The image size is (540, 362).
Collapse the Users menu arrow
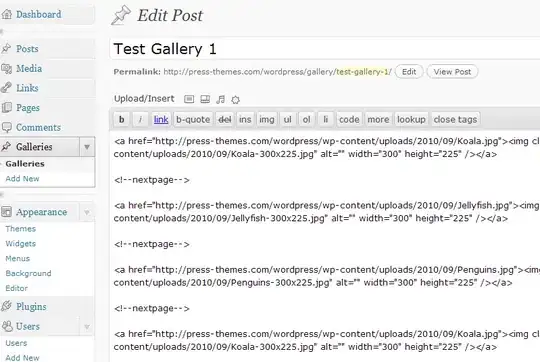click(87, 326)
